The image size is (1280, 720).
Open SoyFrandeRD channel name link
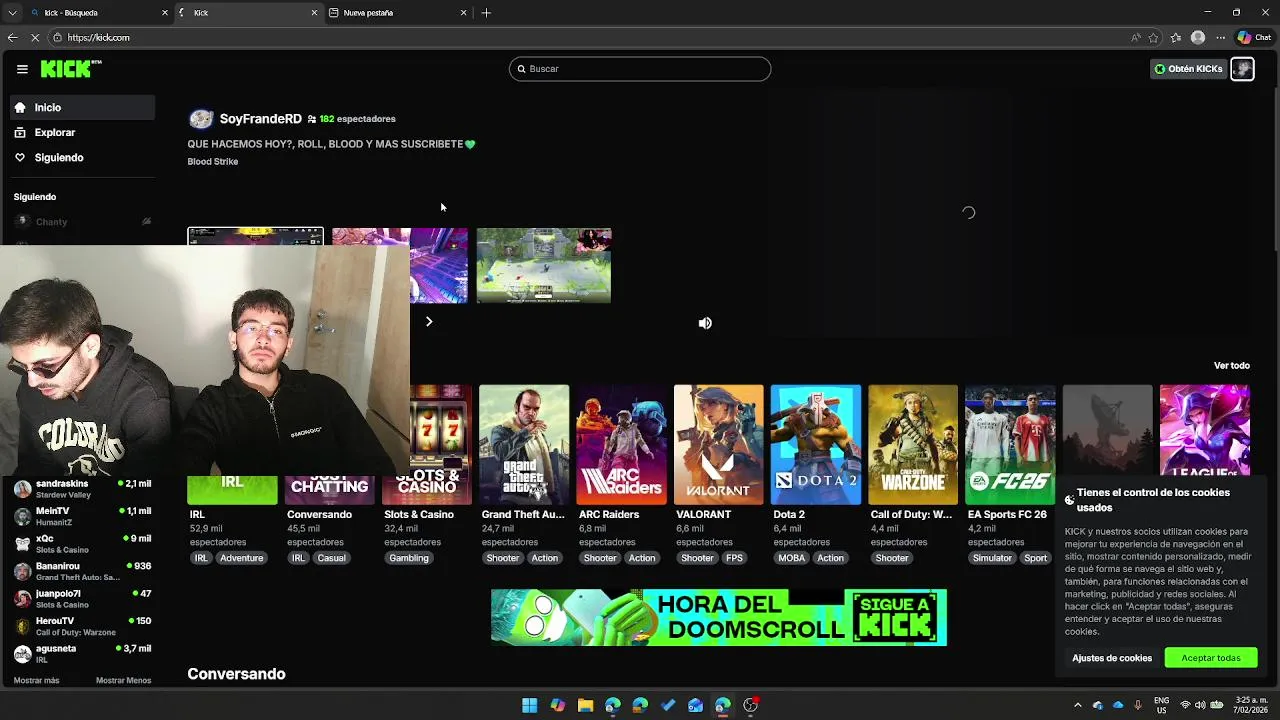coord(260,119)
